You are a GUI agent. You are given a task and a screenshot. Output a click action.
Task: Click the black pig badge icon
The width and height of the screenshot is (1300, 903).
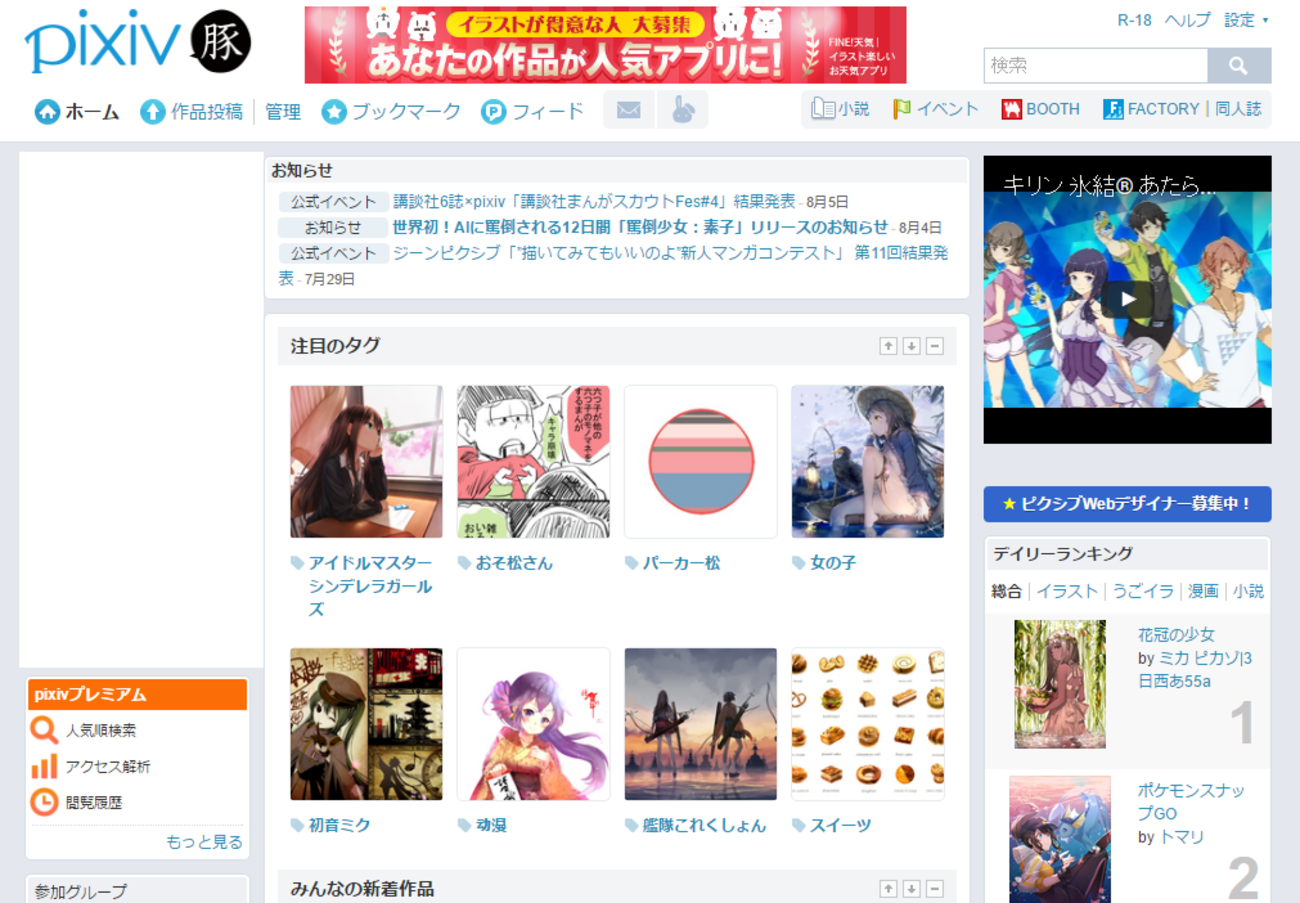pos(219,42)
